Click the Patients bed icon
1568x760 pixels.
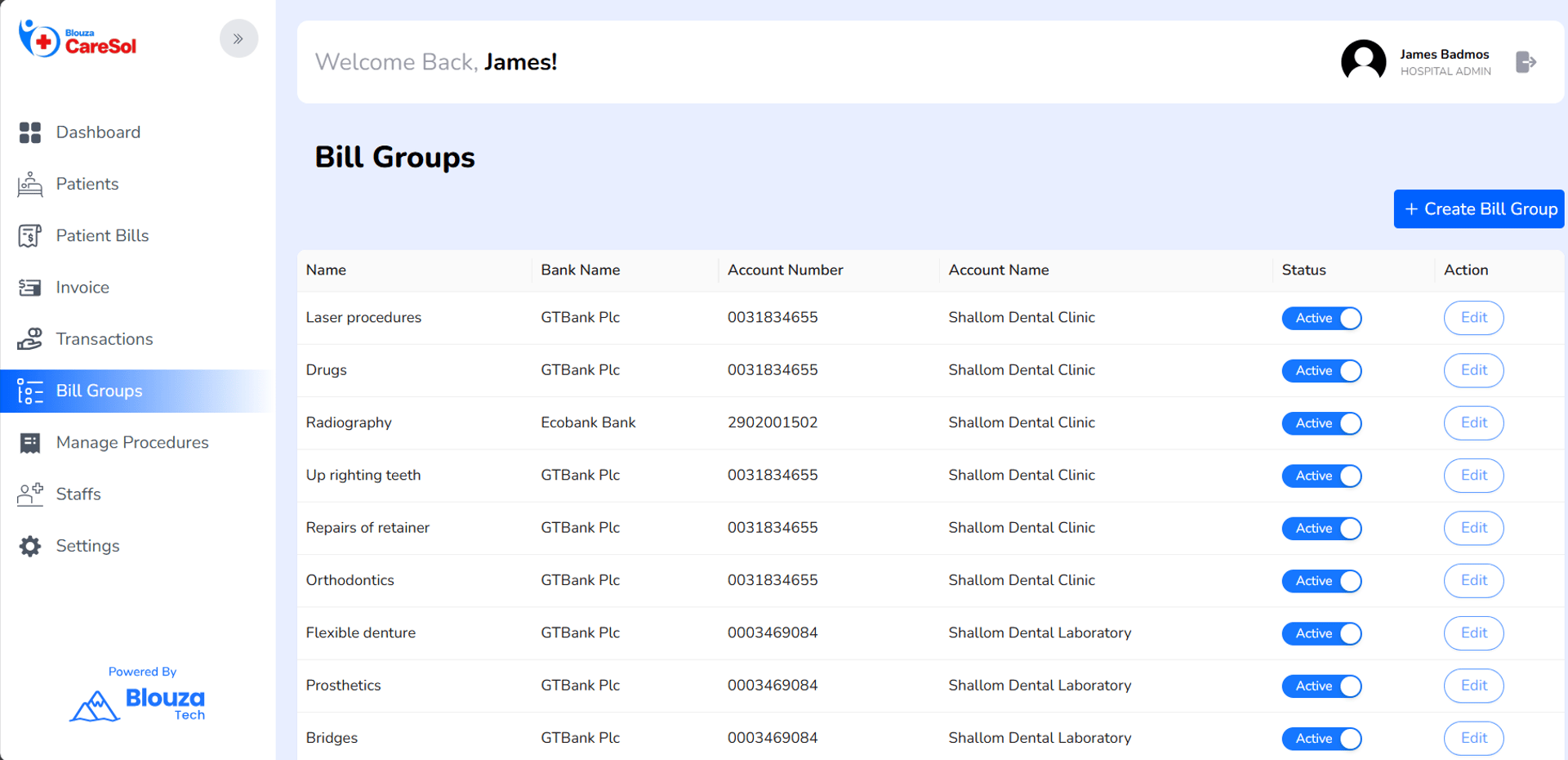coord(30,185)
